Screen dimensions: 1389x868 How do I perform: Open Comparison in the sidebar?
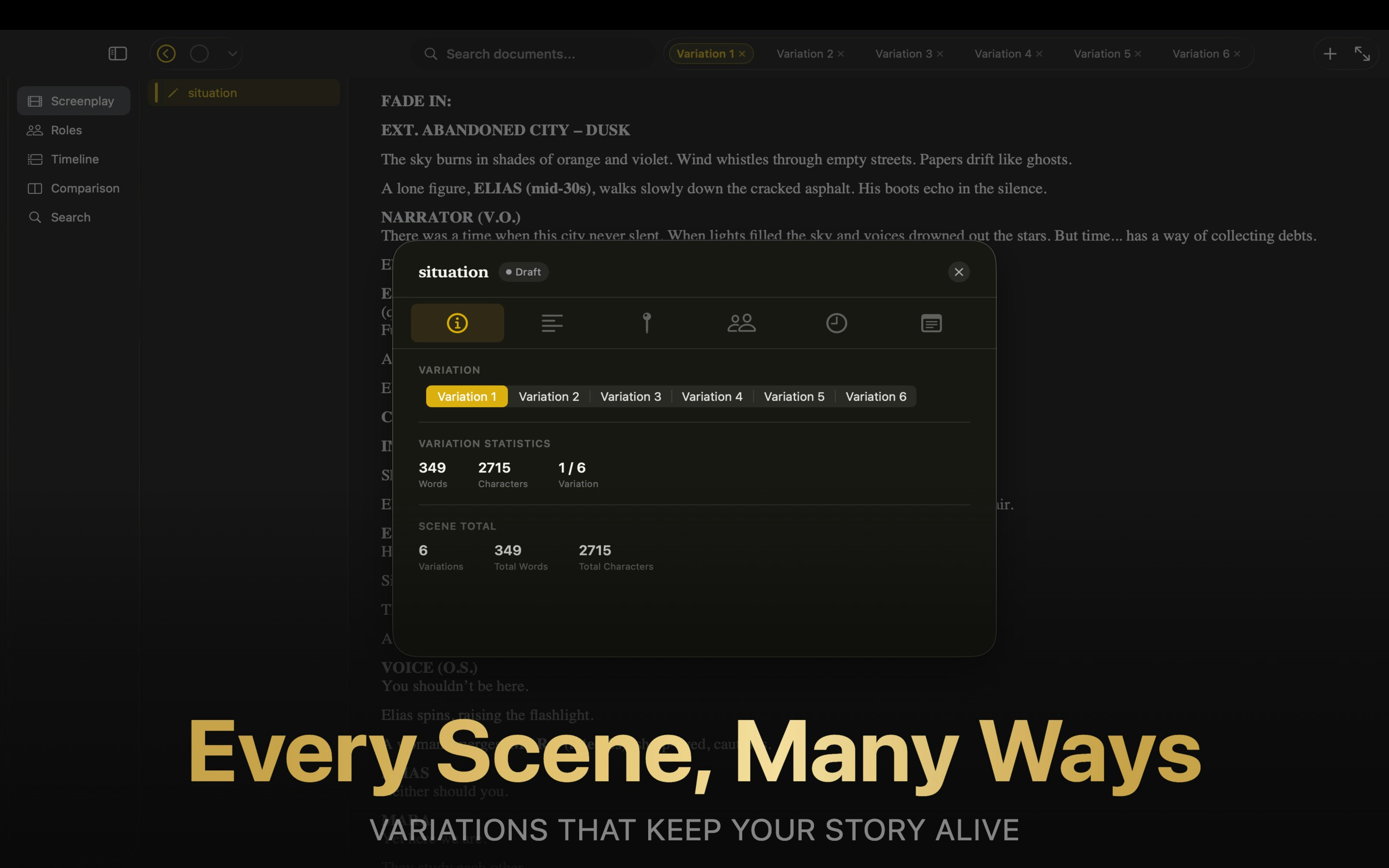[73, 188]
